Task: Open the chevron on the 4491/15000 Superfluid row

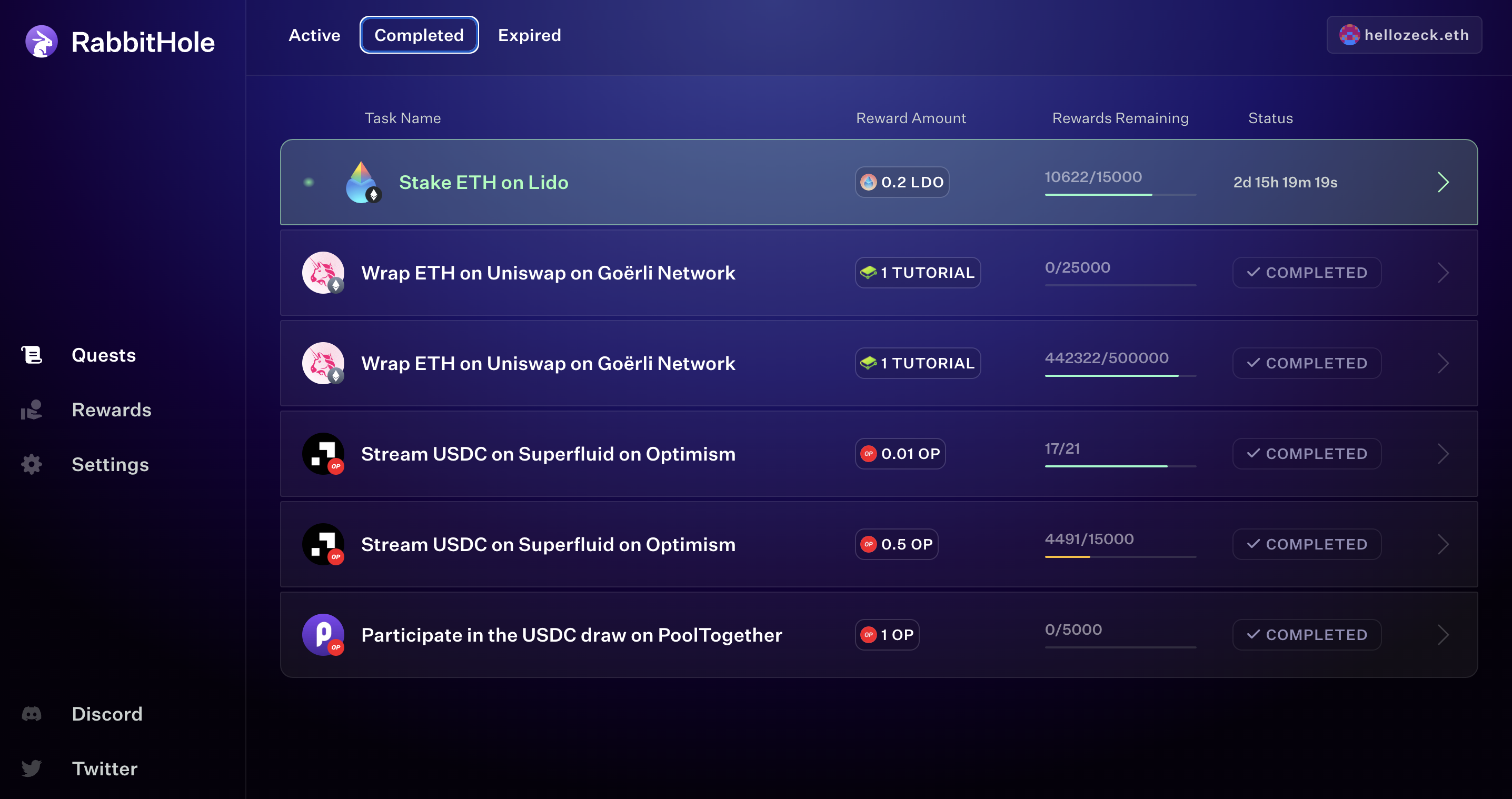Action: 1444,544
